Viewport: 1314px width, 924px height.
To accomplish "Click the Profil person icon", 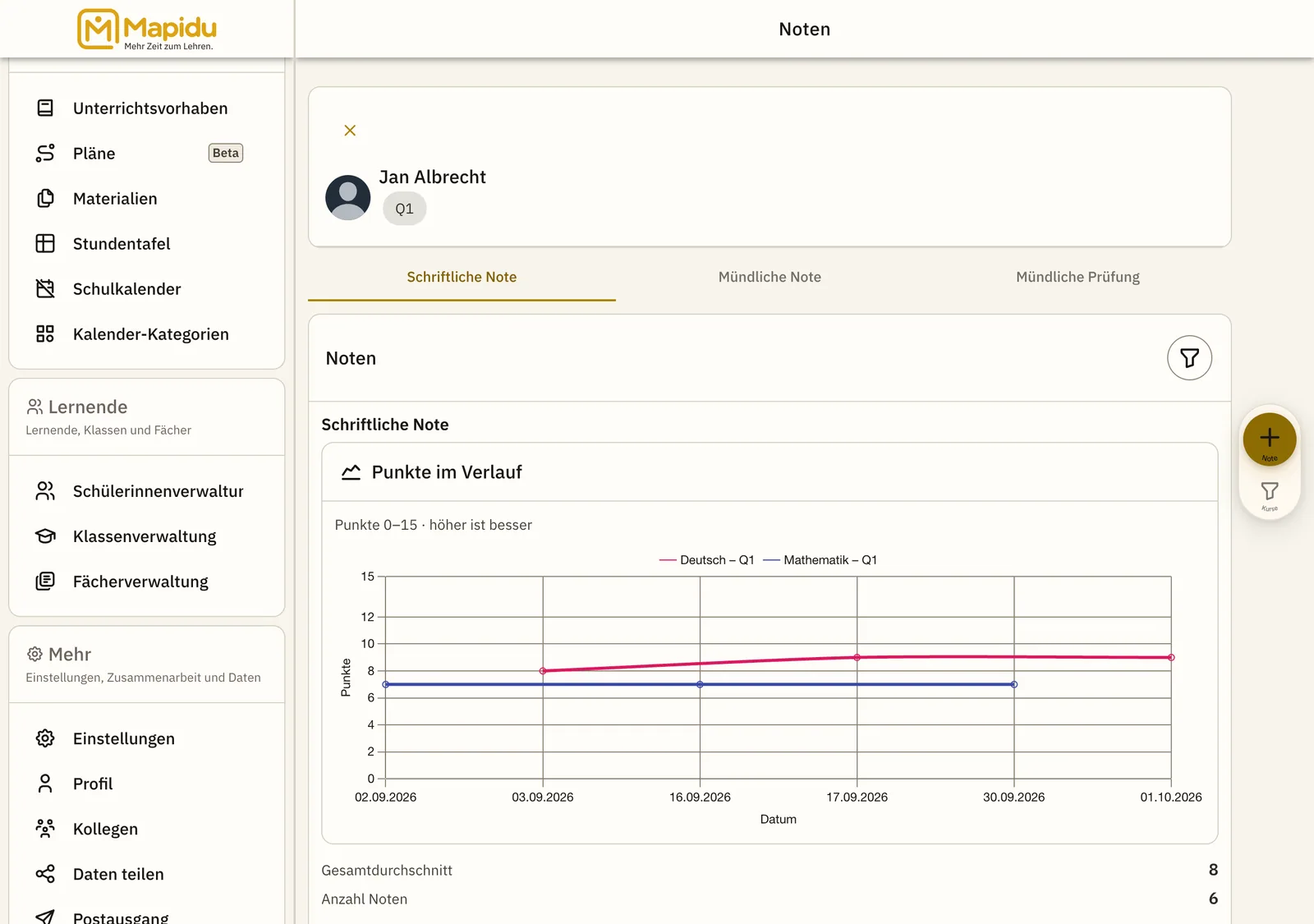I will tap(45, 784).
